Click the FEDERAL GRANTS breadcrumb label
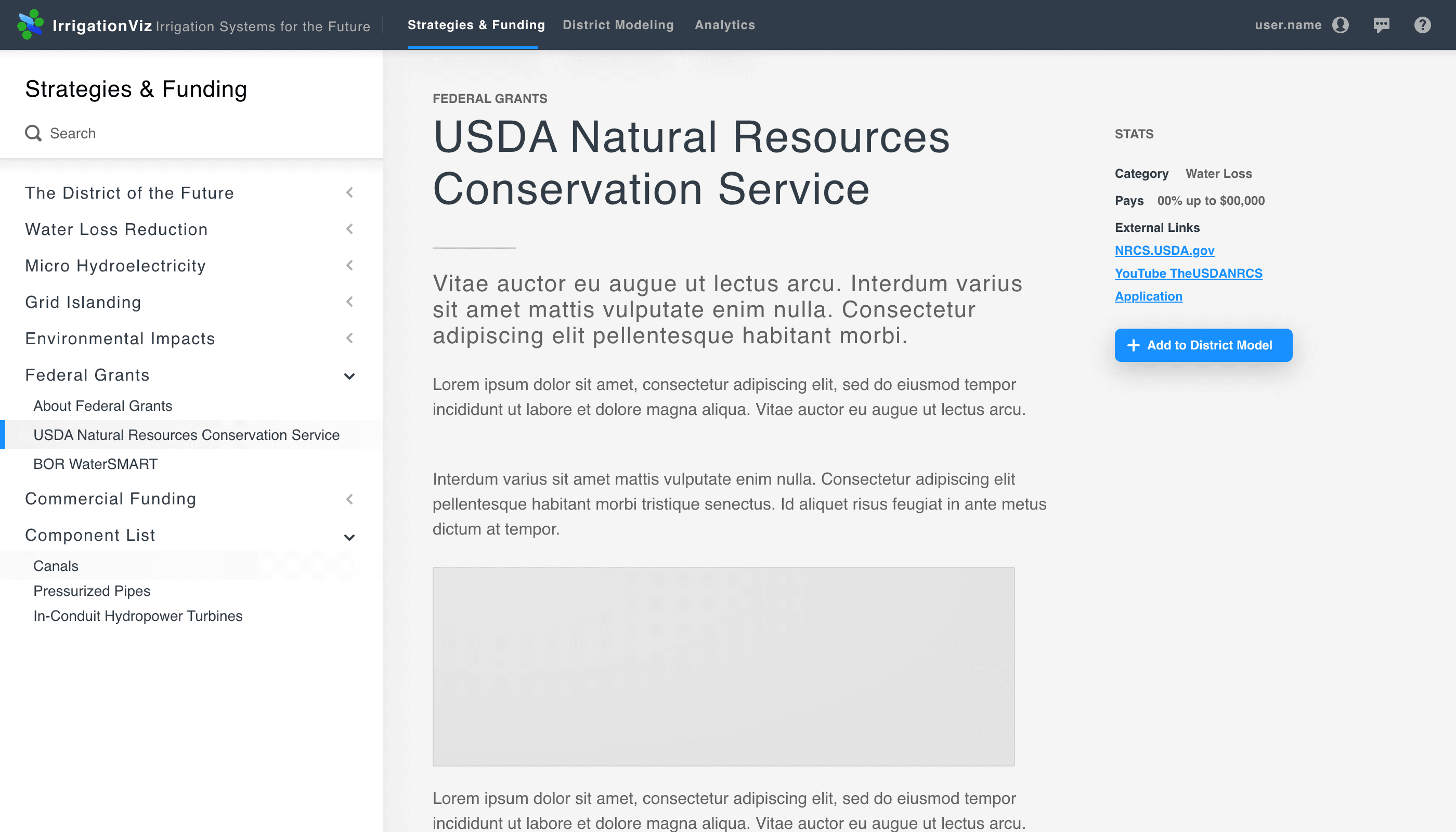The width and height of the screenshot is (1456, 832). coord(490,98)
